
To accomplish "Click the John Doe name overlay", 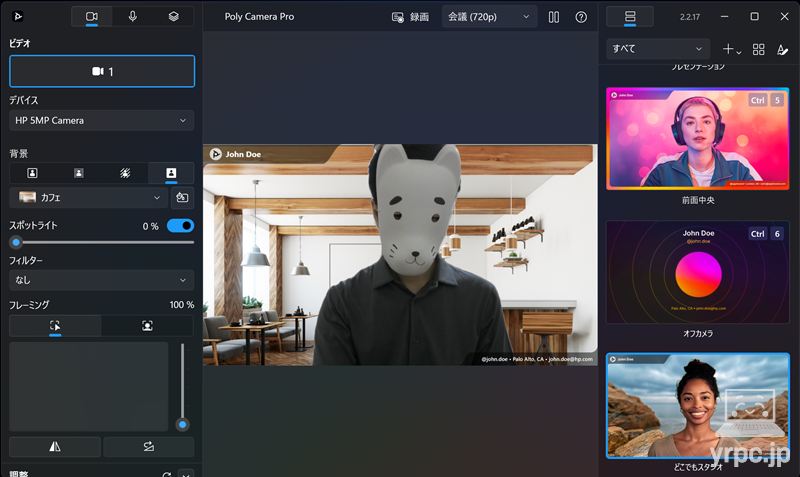I will click(x=236, y=154).
